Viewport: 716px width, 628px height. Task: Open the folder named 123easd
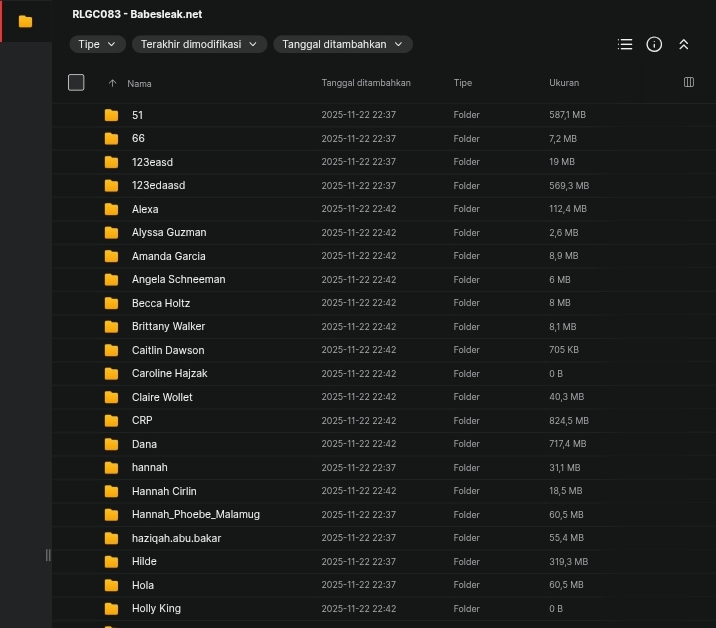[152, 162]
